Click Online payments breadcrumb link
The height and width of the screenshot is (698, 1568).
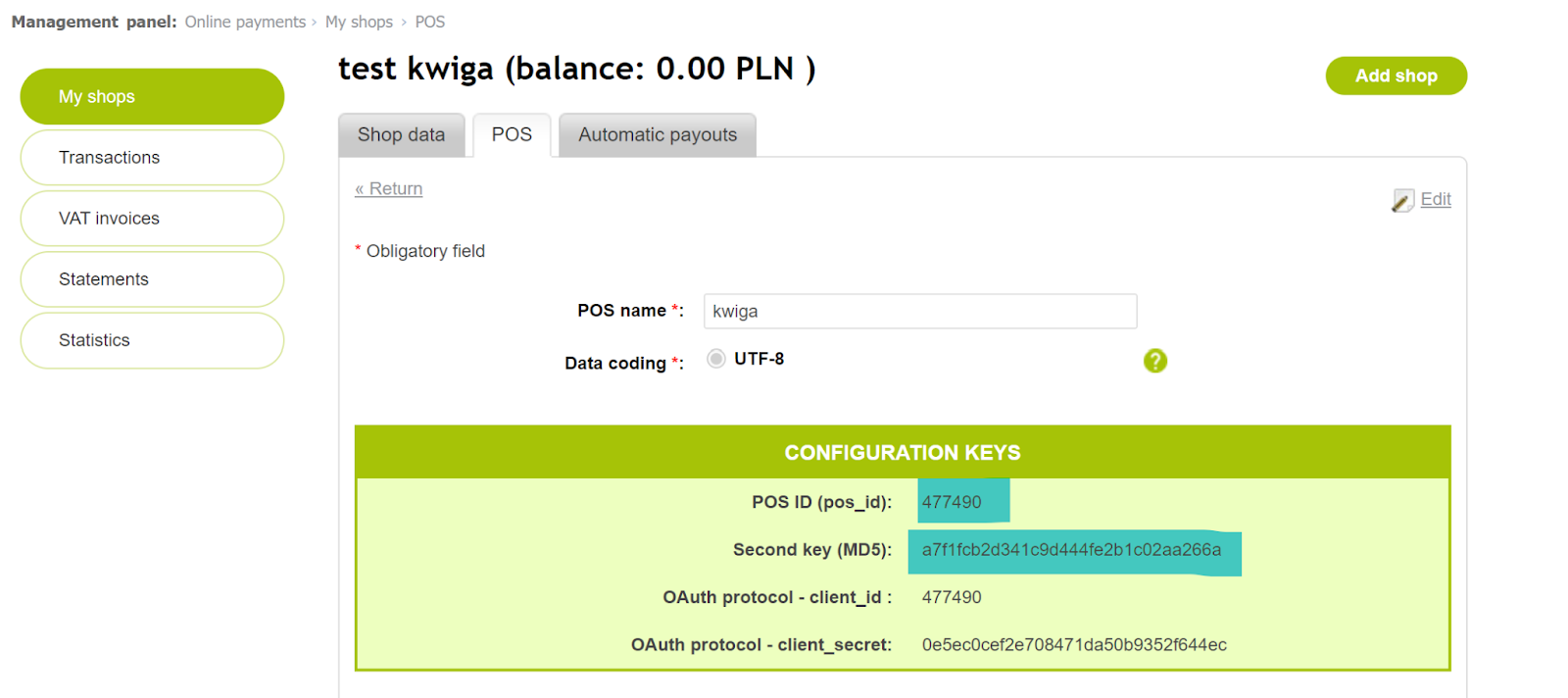click(245, 22)
